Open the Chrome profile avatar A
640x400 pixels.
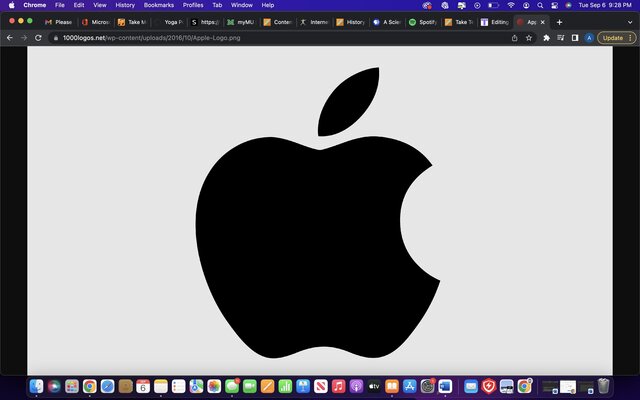click(x=589, y=38)
